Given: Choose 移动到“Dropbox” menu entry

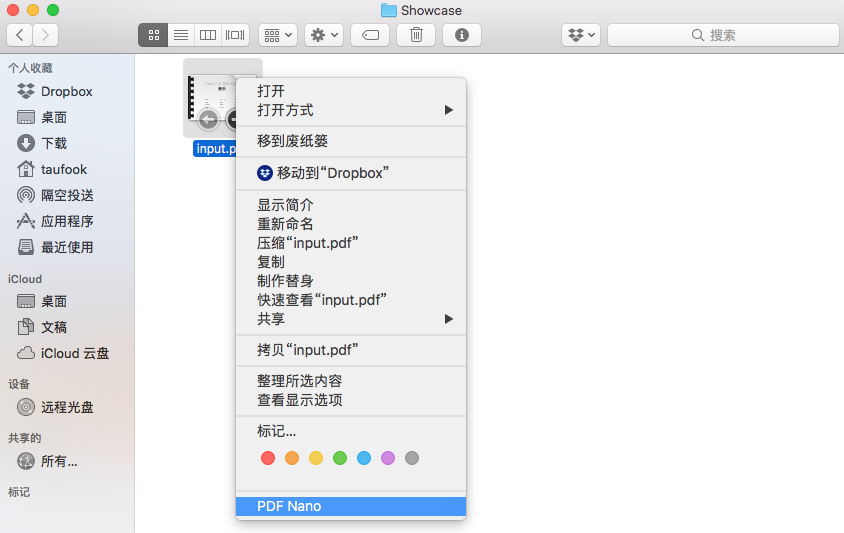Looking at the screenshot, I should coord(351,173).
